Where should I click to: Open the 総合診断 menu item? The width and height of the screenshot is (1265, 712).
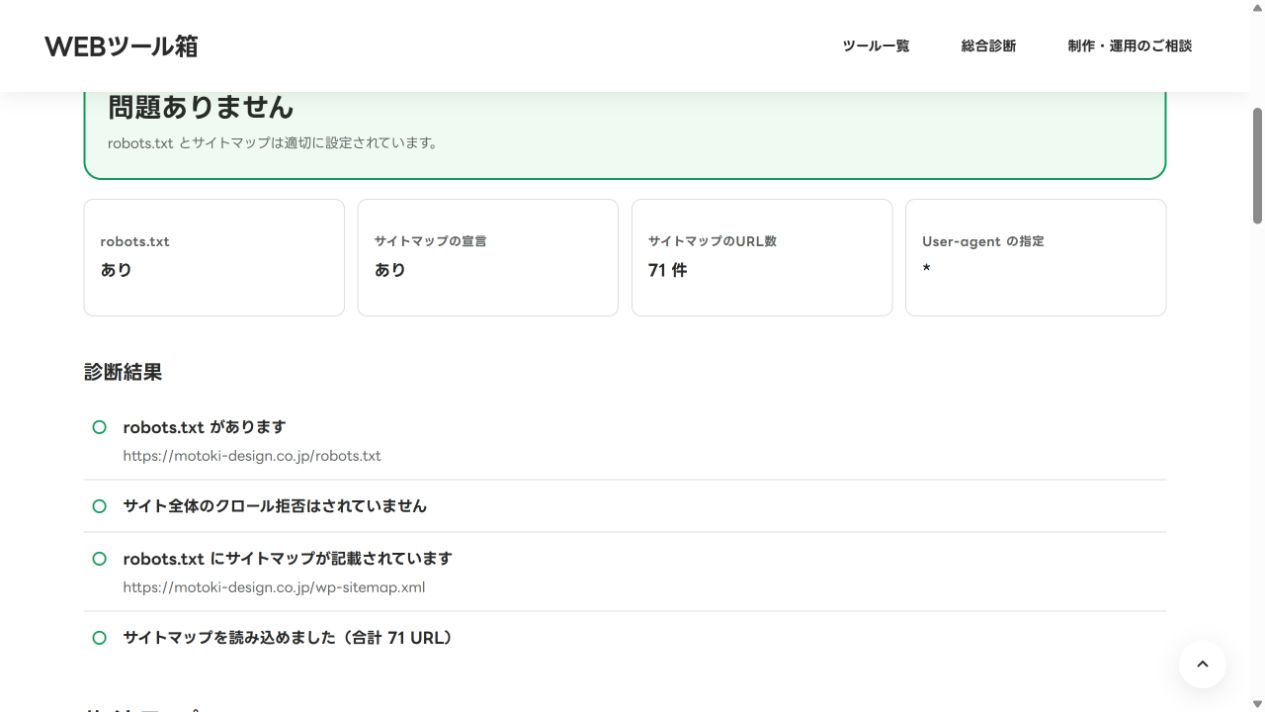988,46
